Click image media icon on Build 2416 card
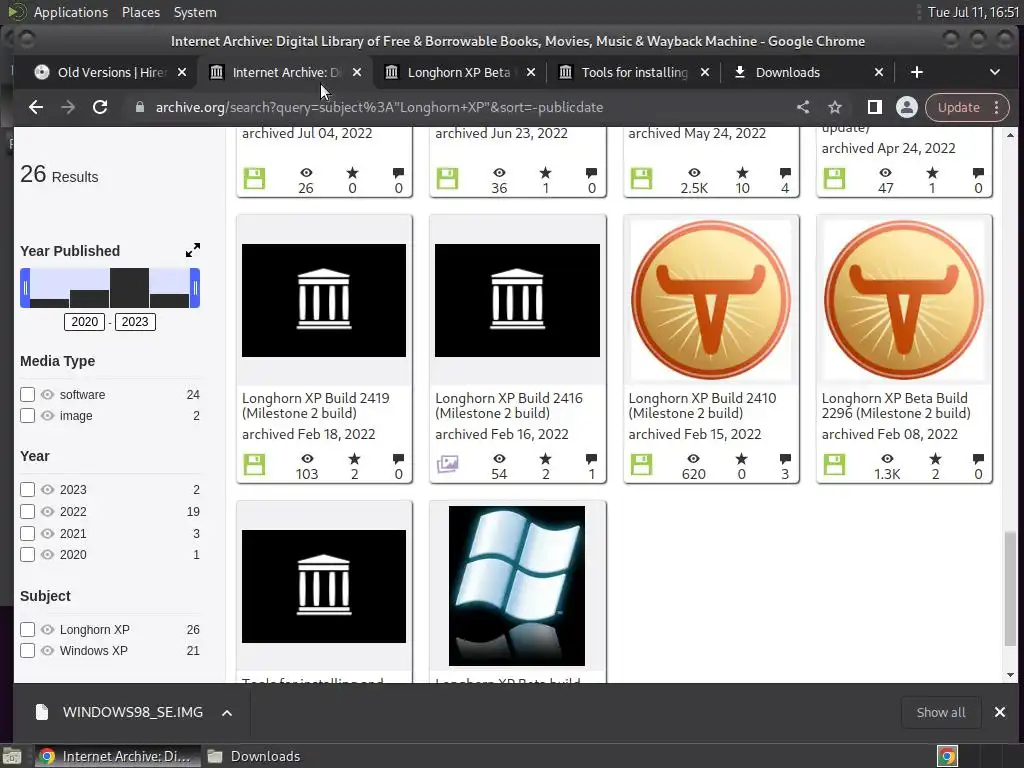 point(447,464)
